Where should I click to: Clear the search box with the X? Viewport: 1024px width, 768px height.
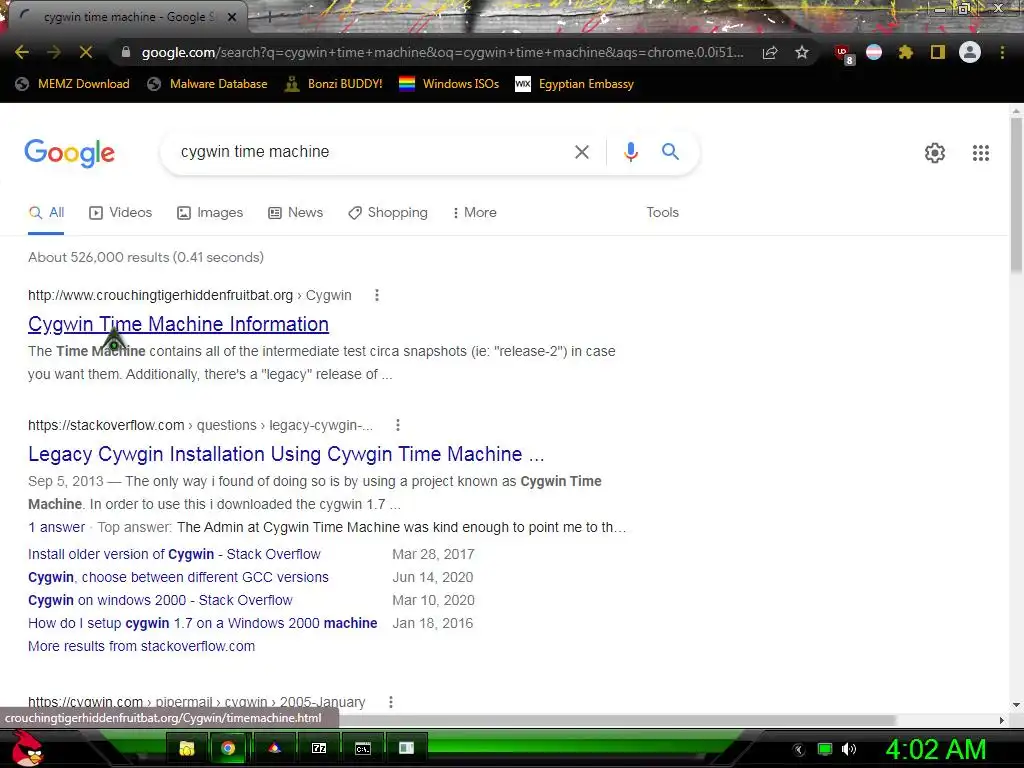pyautogui.click(x=581, y=152)
